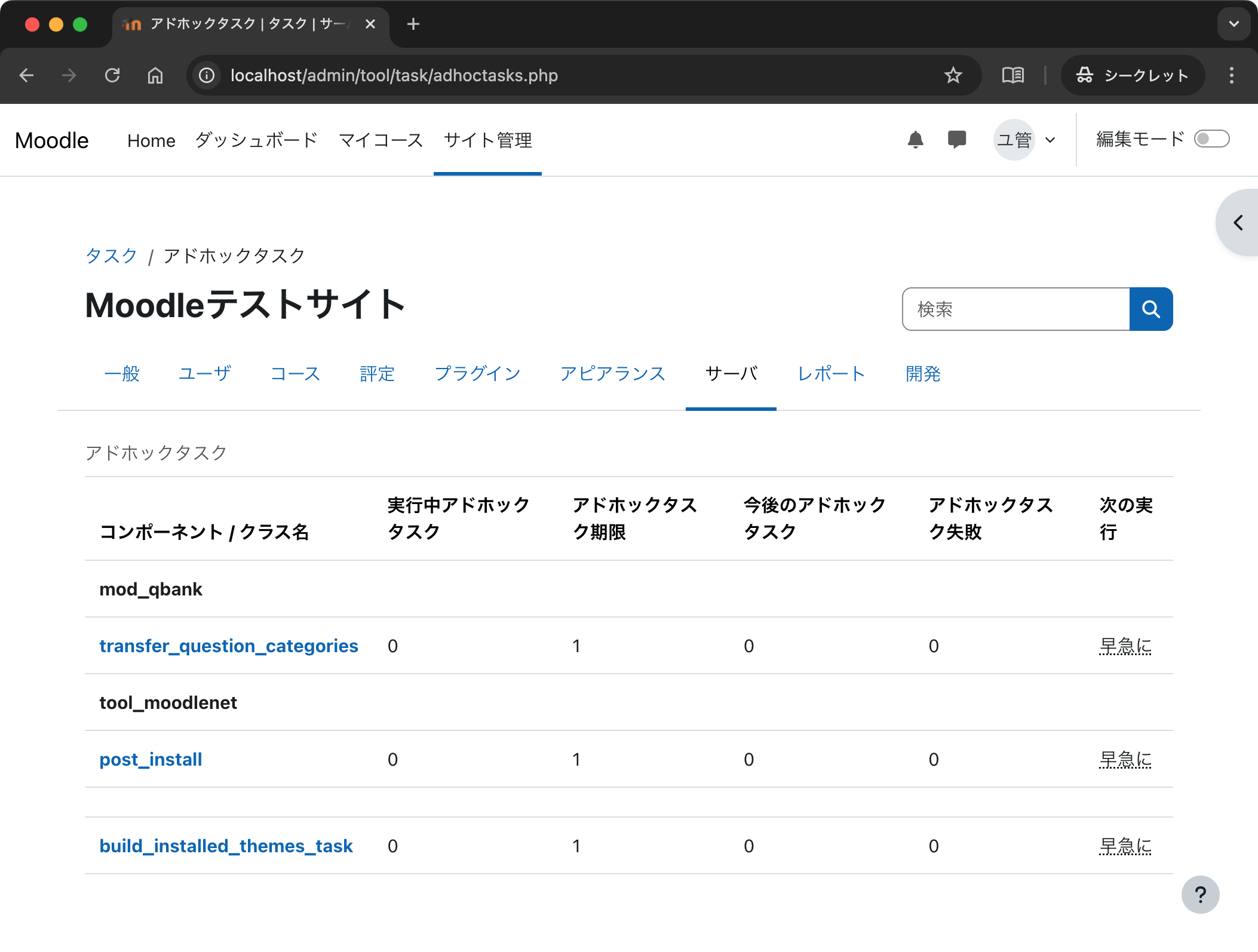This screenshot has width=1258, height=952.
Task: Click the タスク breadcrumb link
Action: tap(111, 256)
